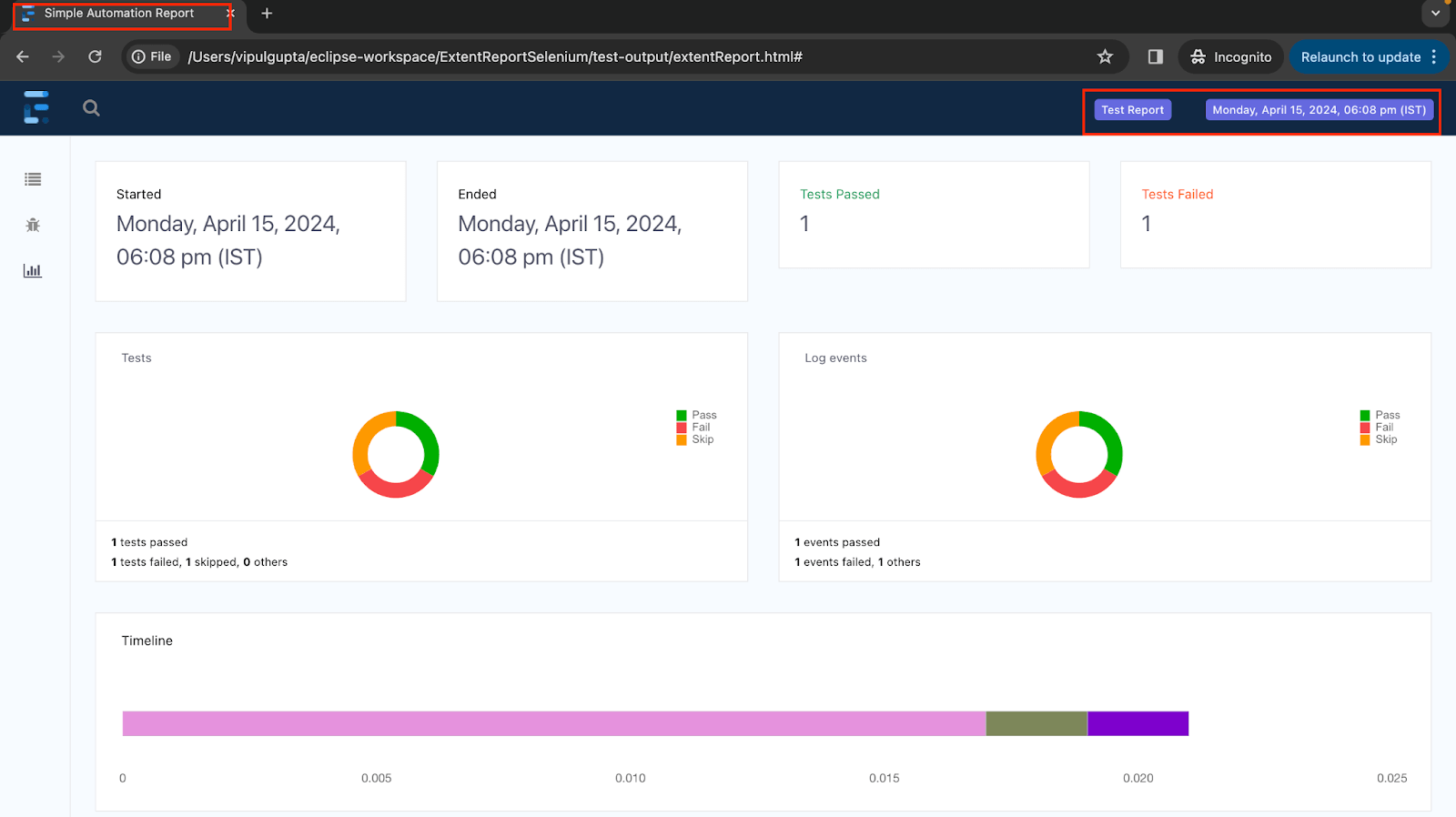This screenshot has height=817, width=1456.
Task: Click the Tests donut chart
Action: pyautogui.click(x=396, y=454)
